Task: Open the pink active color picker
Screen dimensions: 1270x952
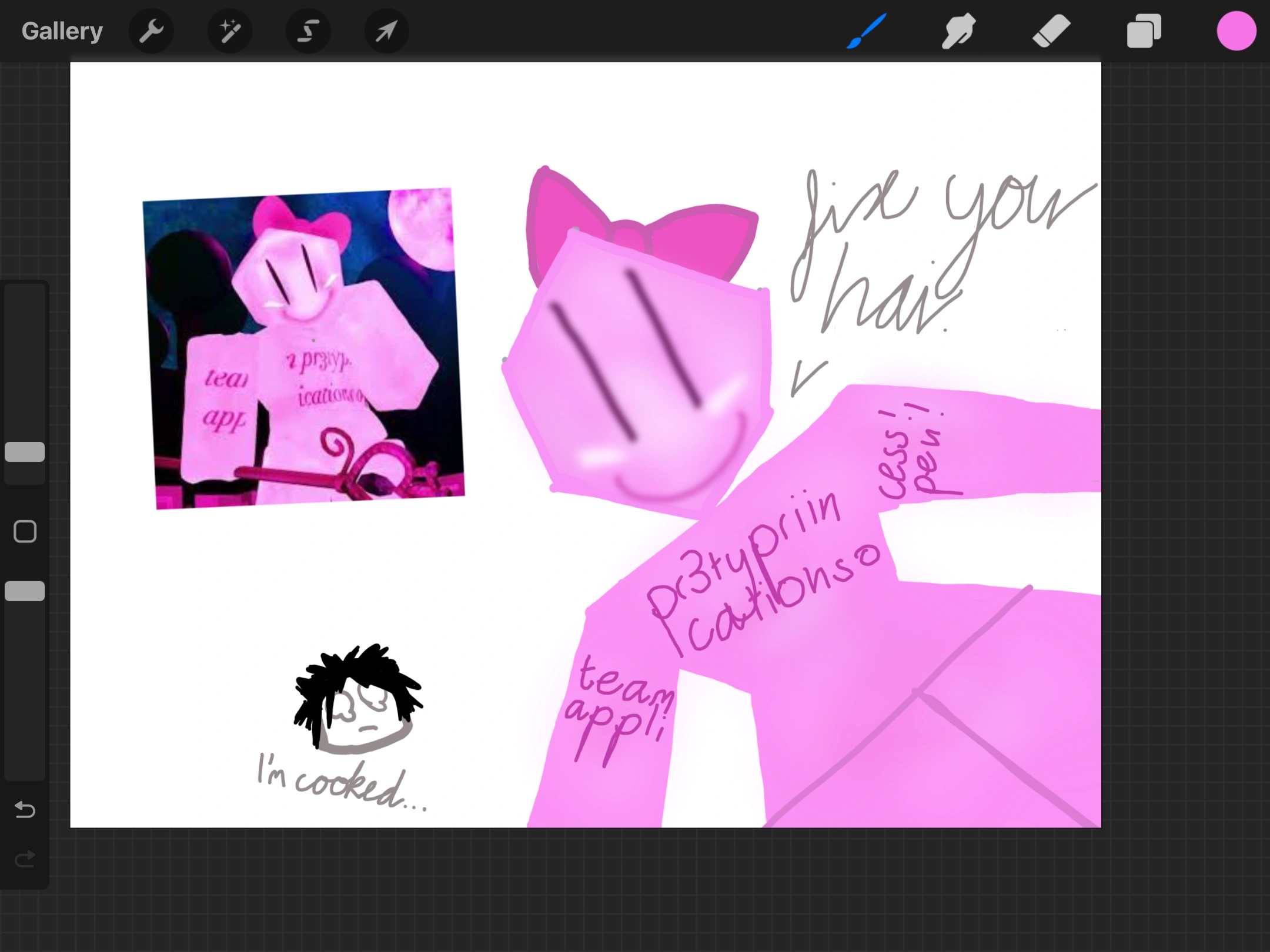Action: (x=1236, y=31)
